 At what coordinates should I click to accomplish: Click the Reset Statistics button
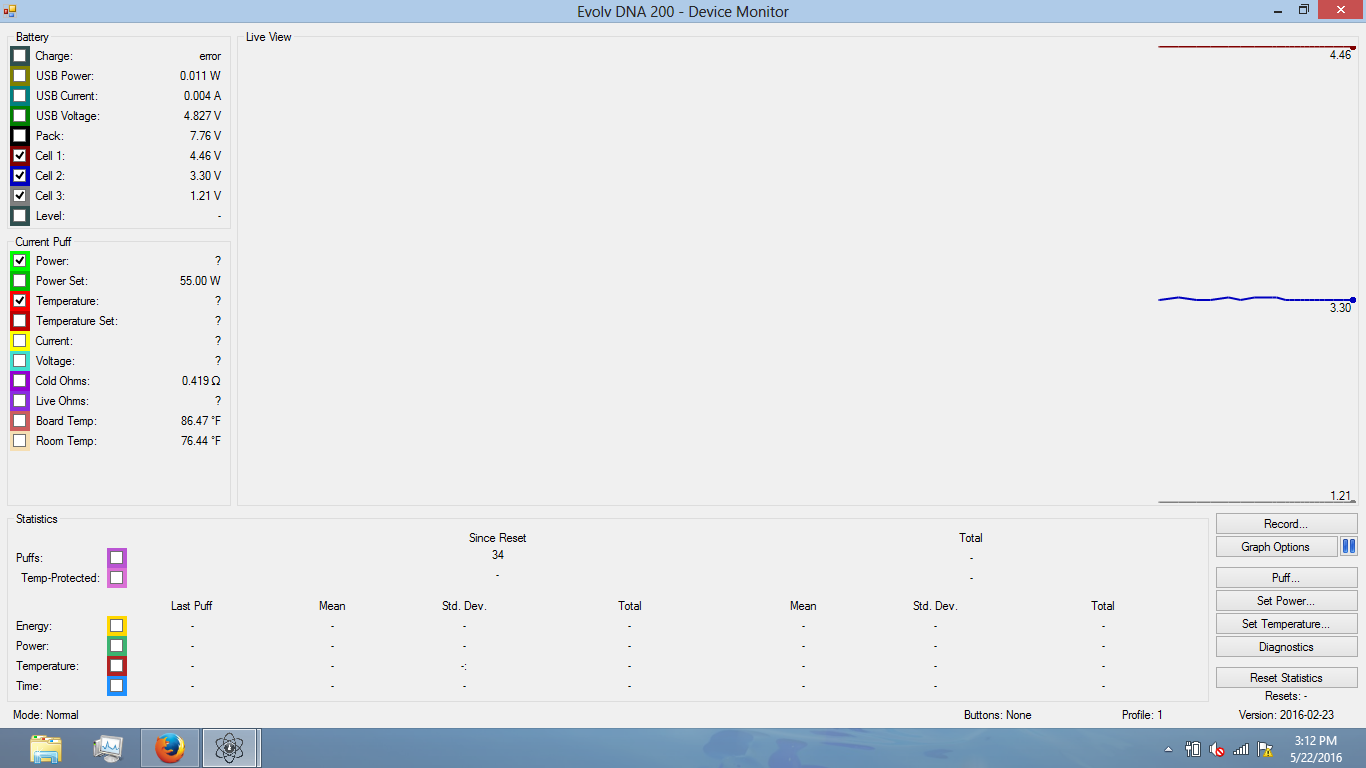coord(1286,678)
